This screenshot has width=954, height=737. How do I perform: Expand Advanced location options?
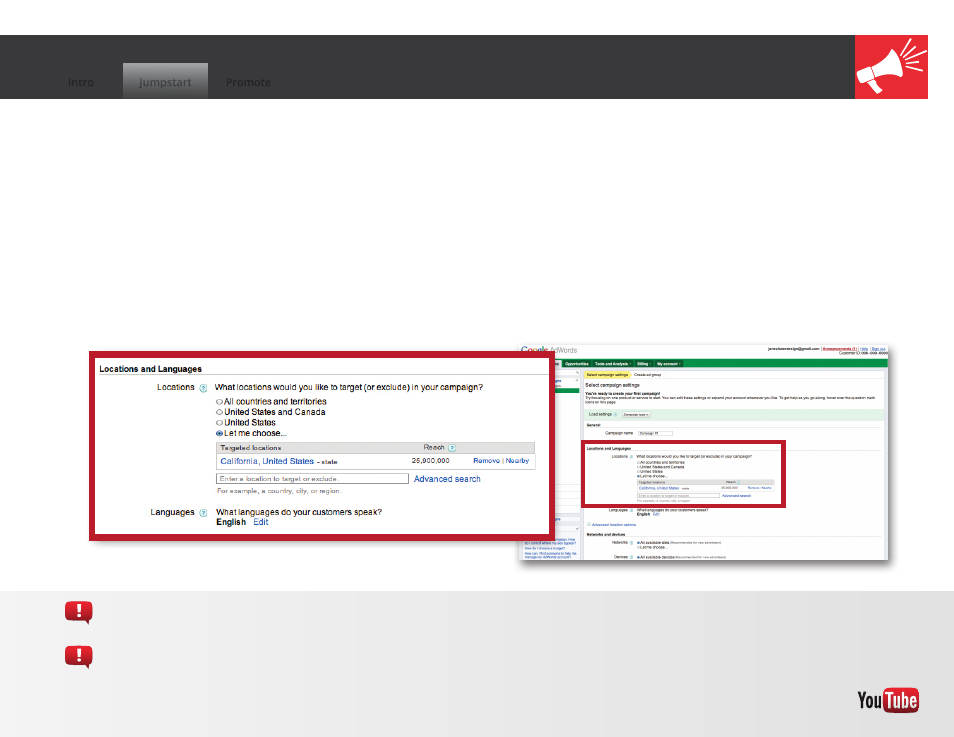click(x=613, y=525)
